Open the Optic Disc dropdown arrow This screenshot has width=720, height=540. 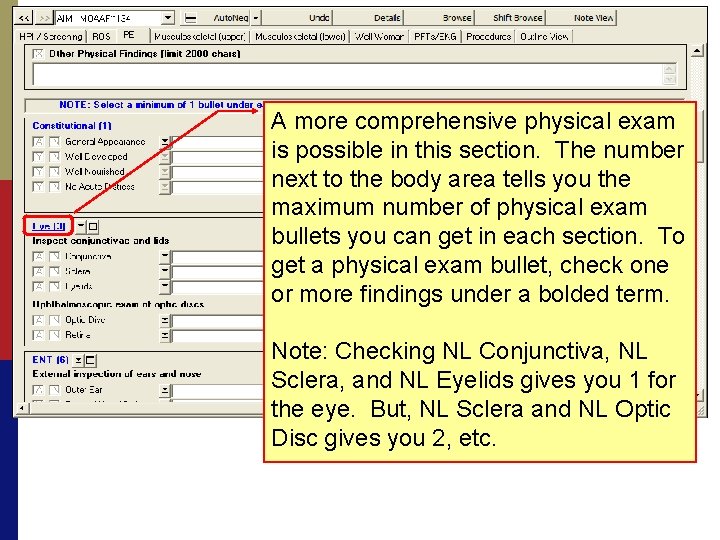point(164,321)
